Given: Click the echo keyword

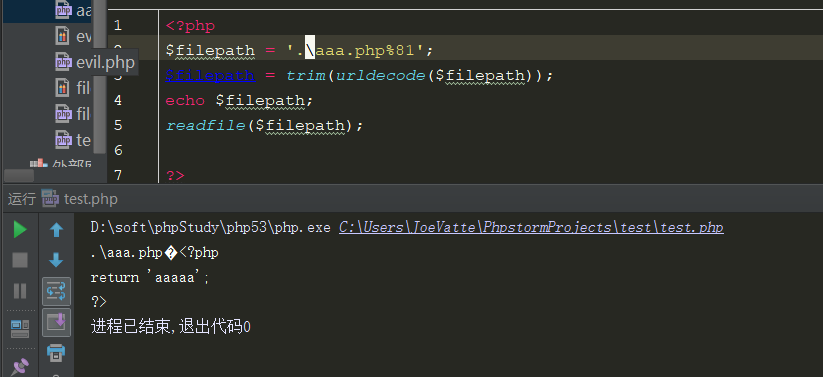Looking at the screenshot, I should pos(185,100).
